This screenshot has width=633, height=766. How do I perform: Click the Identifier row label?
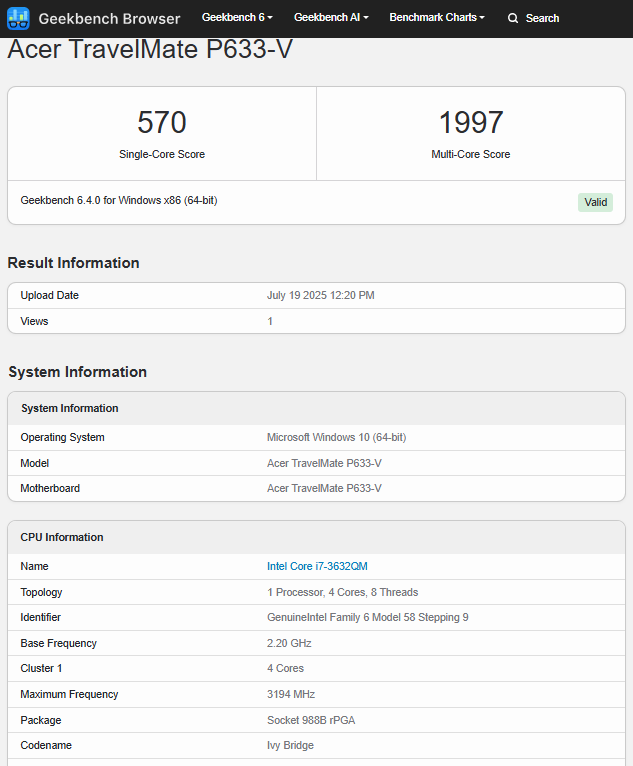point(41,617)
